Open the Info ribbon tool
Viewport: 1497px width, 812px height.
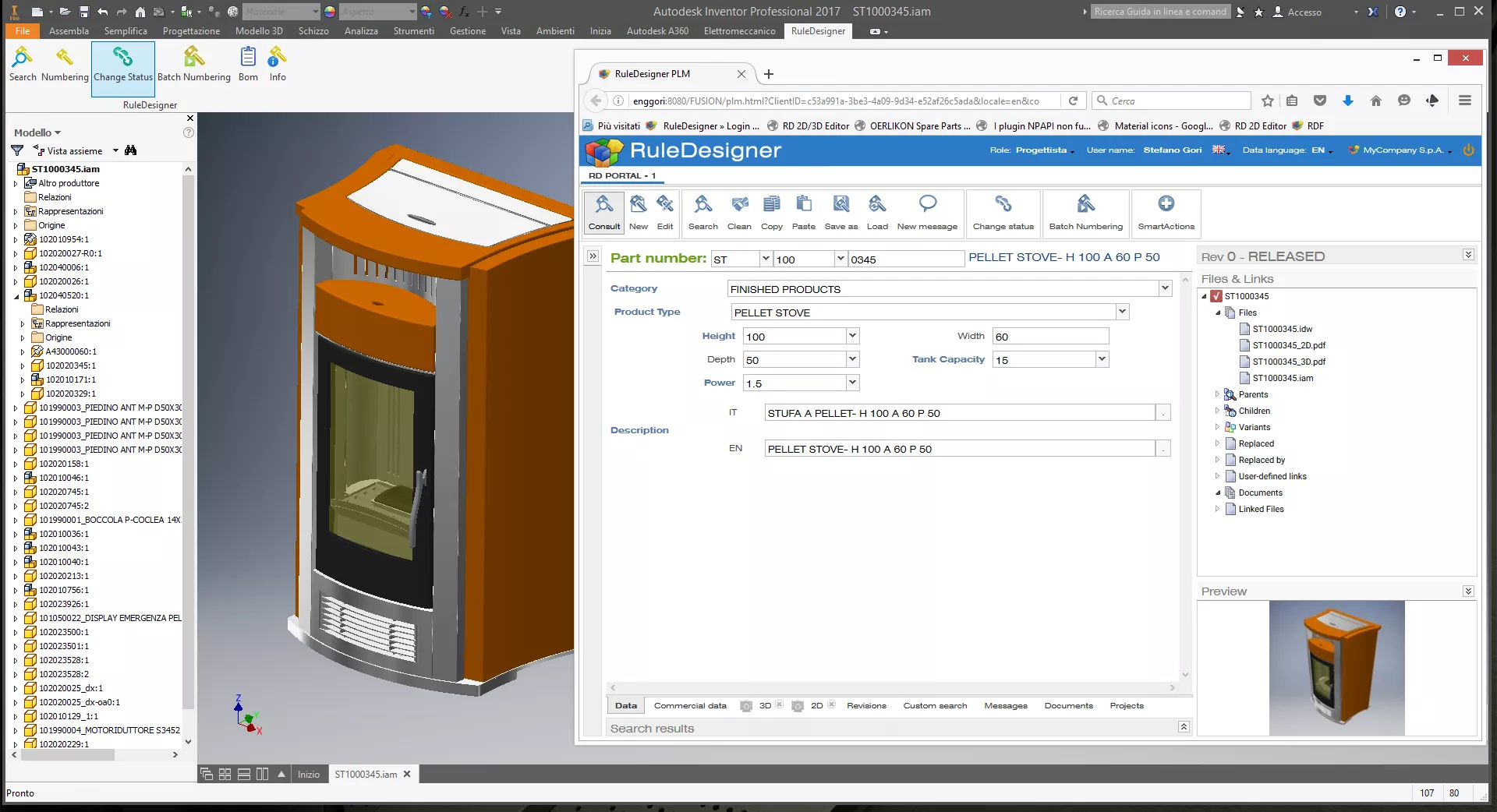(278, 64)
